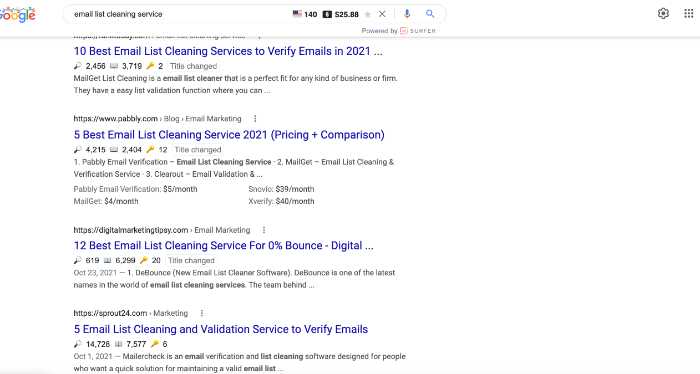The image size is (700, 374).
Task: Click the traffic icon next to 2,456
Action: pos(78,66)
